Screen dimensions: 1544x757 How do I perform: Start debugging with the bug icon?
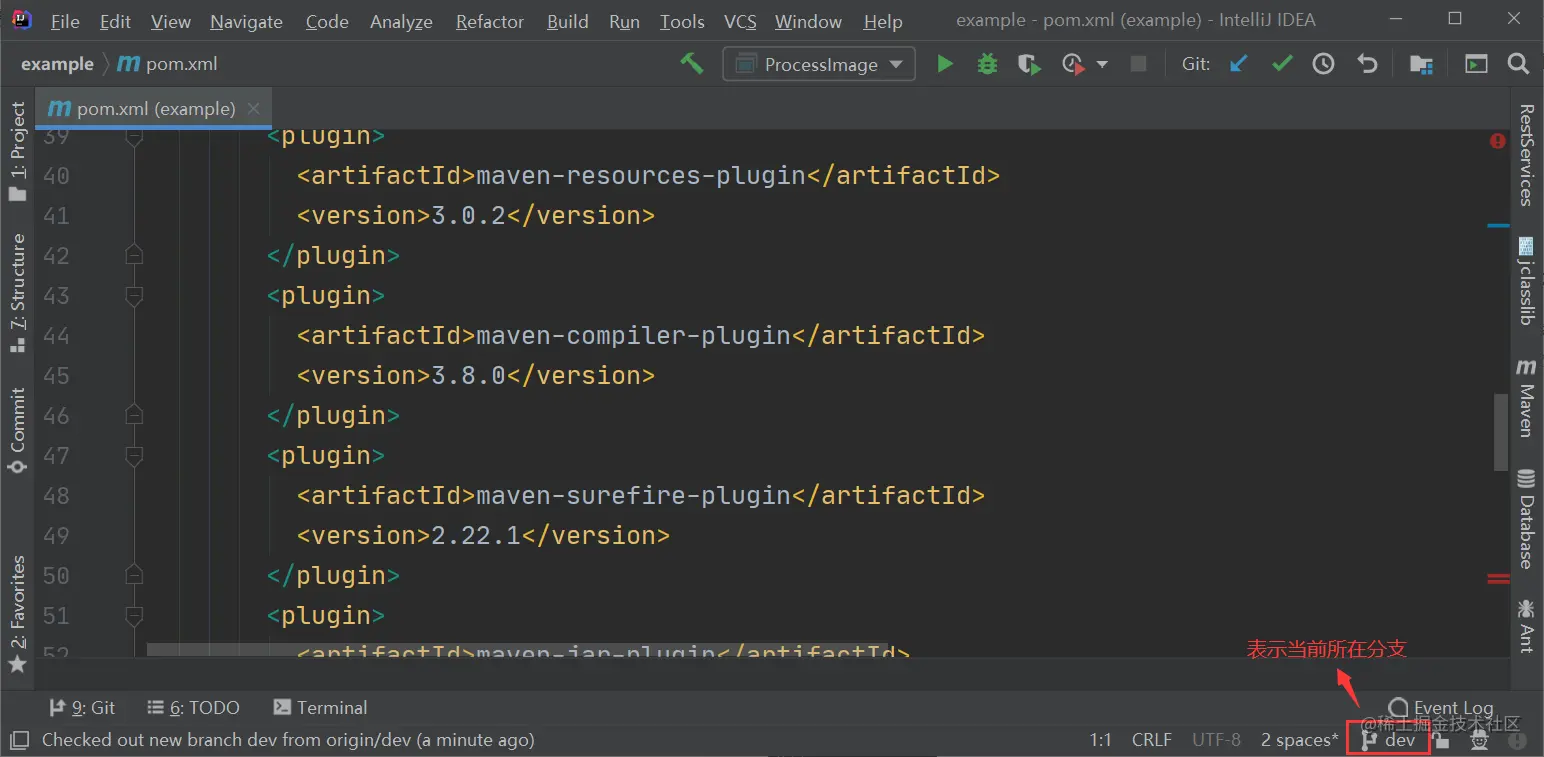pos(987,64)
